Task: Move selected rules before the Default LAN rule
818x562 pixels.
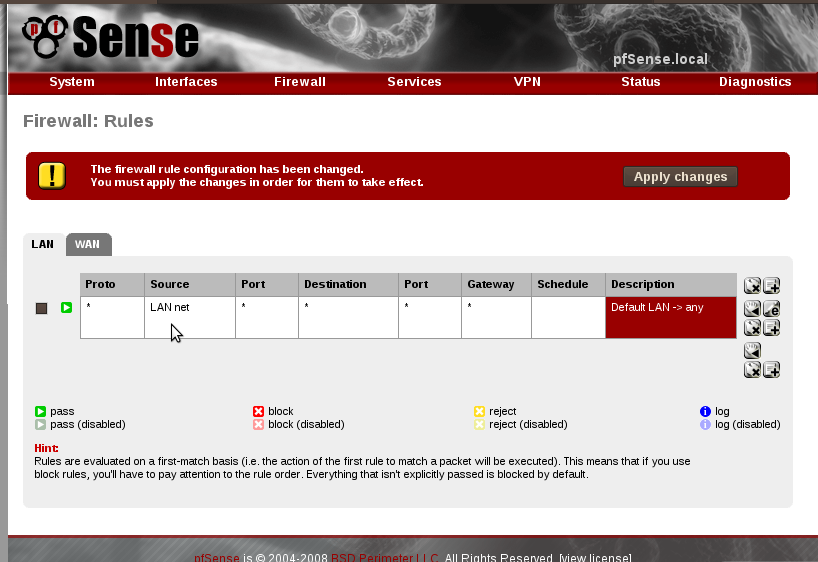Action: tap(752, 308)
